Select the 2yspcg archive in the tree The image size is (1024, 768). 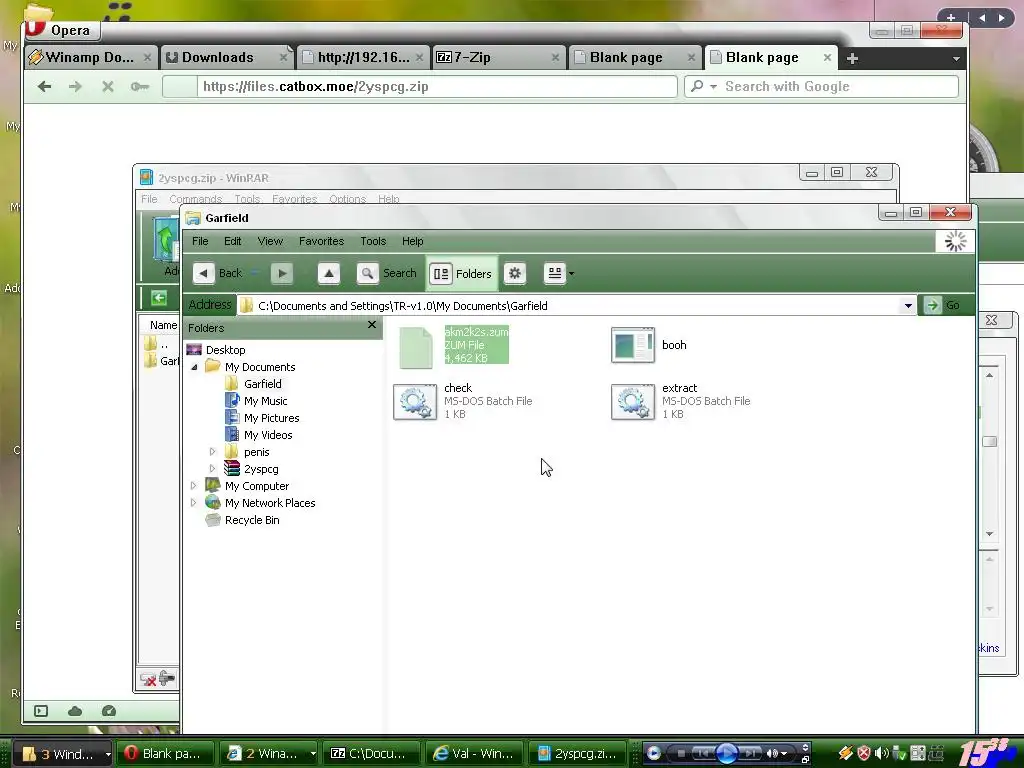pos(261,469)
